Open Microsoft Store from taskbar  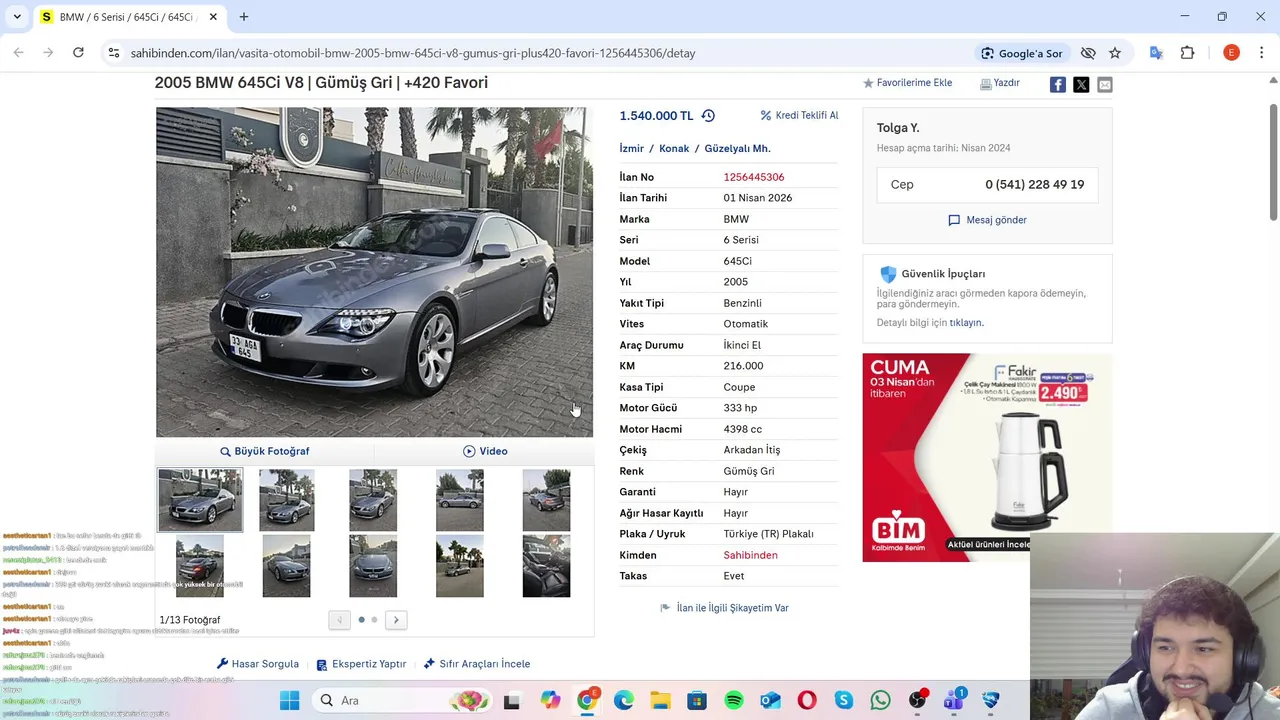point(697,700)
